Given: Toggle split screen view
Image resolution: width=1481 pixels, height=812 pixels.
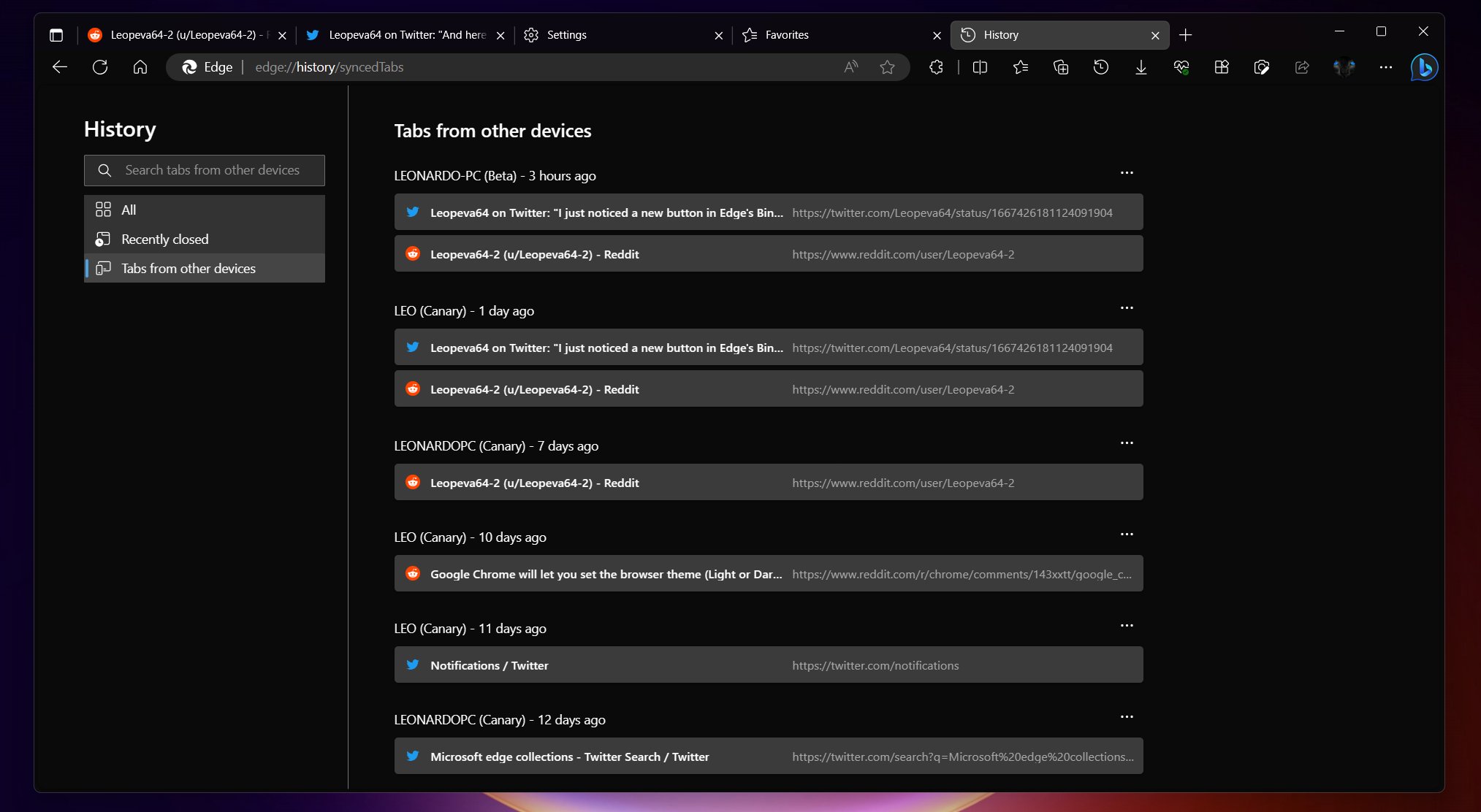Looking at the screenshot, I should 981,67.
